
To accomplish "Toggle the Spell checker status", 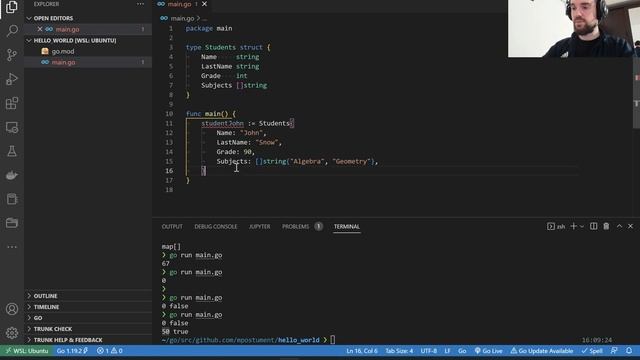I will point(592,351).
